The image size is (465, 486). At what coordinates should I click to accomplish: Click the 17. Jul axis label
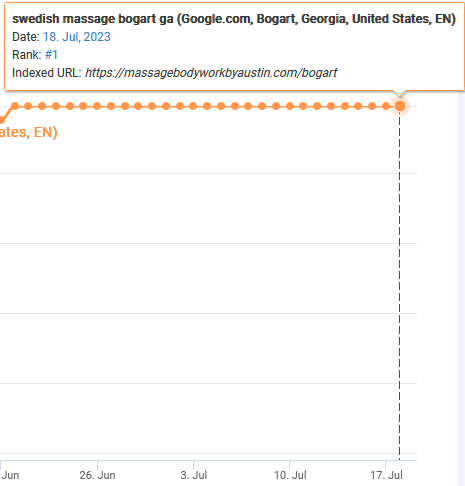click(386, 475)
